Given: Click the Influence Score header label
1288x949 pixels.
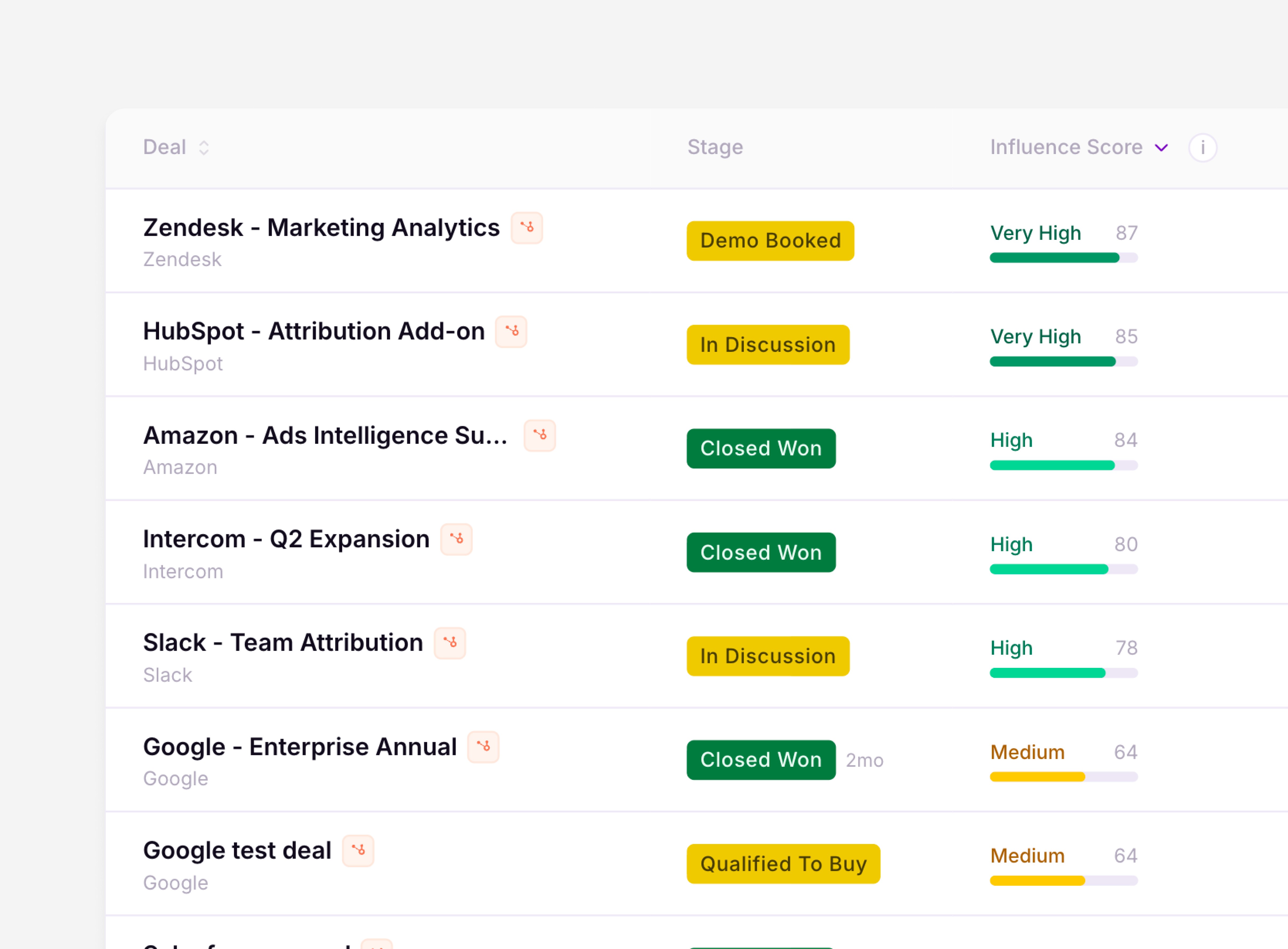Looking at the screenshot, I should (1066, 147).
